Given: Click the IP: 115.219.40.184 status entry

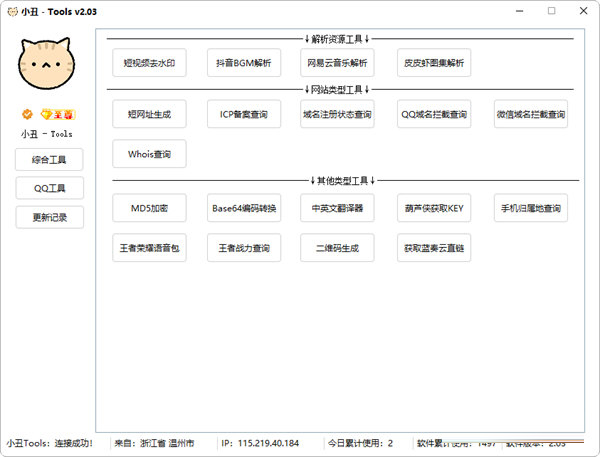Looking at the screenshot, I should click(260, 443).
